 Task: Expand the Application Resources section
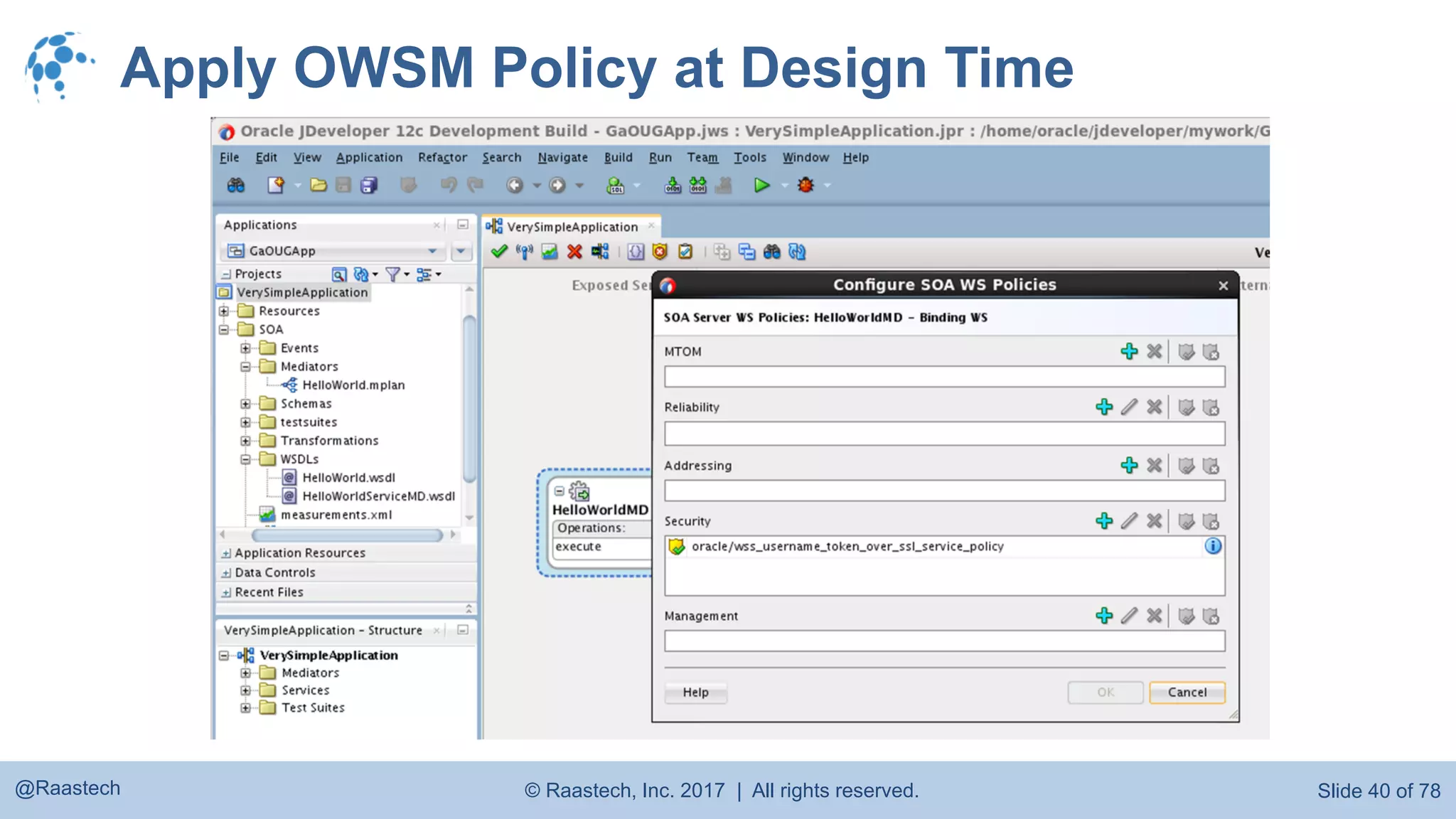tap(226, 553)
